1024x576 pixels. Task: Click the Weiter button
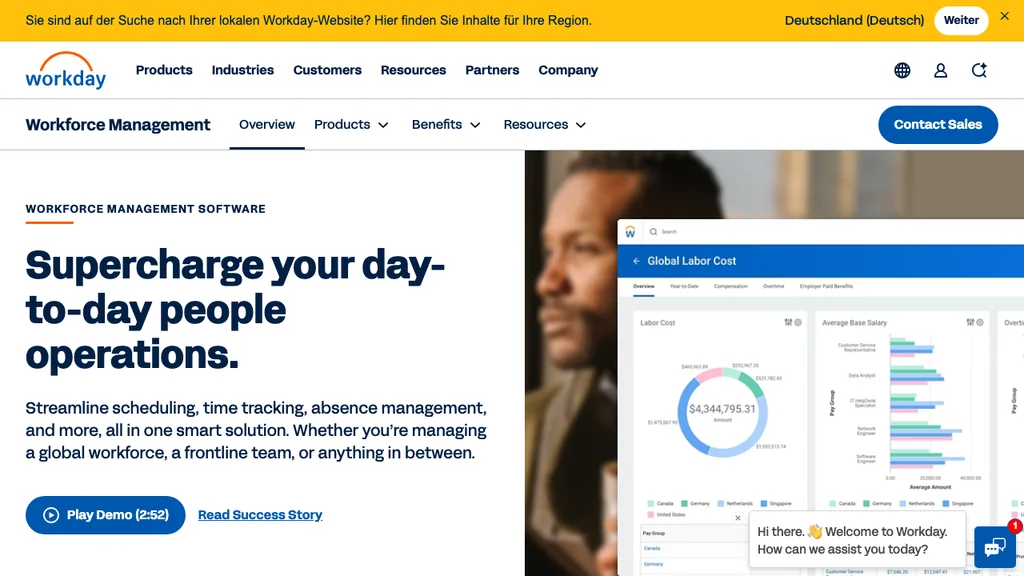tap(961, 20)
